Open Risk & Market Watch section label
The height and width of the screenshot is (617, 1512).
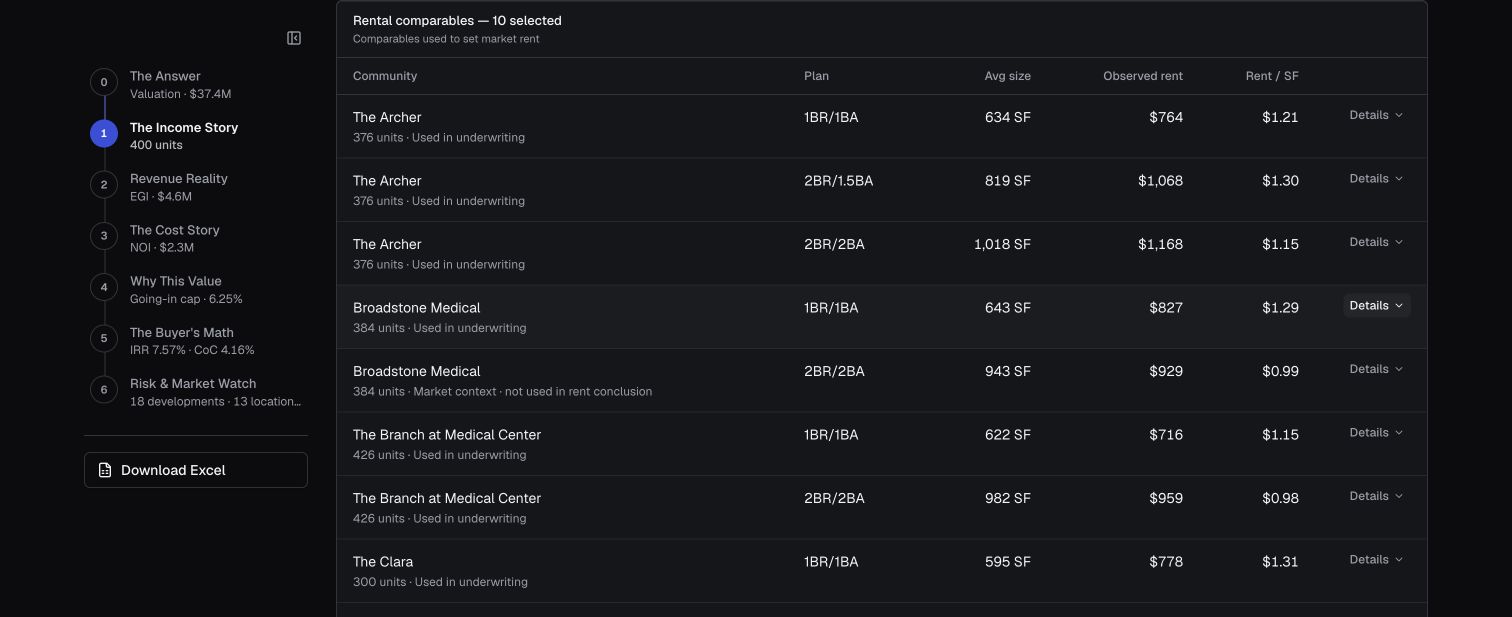click(193, 384)
